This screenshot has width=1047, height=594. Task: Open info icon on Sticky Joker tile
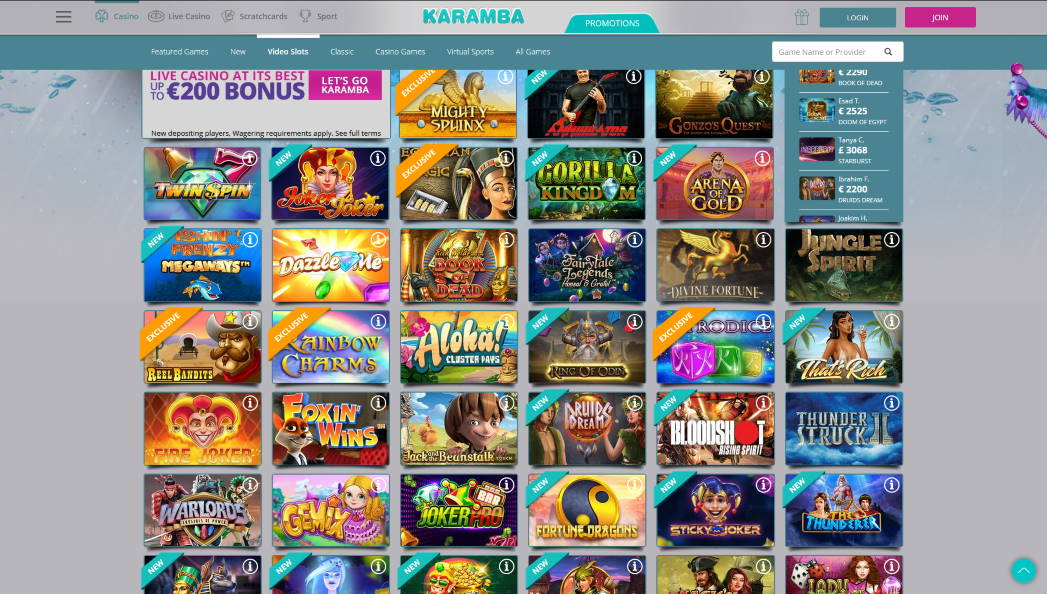pos(763,485)
